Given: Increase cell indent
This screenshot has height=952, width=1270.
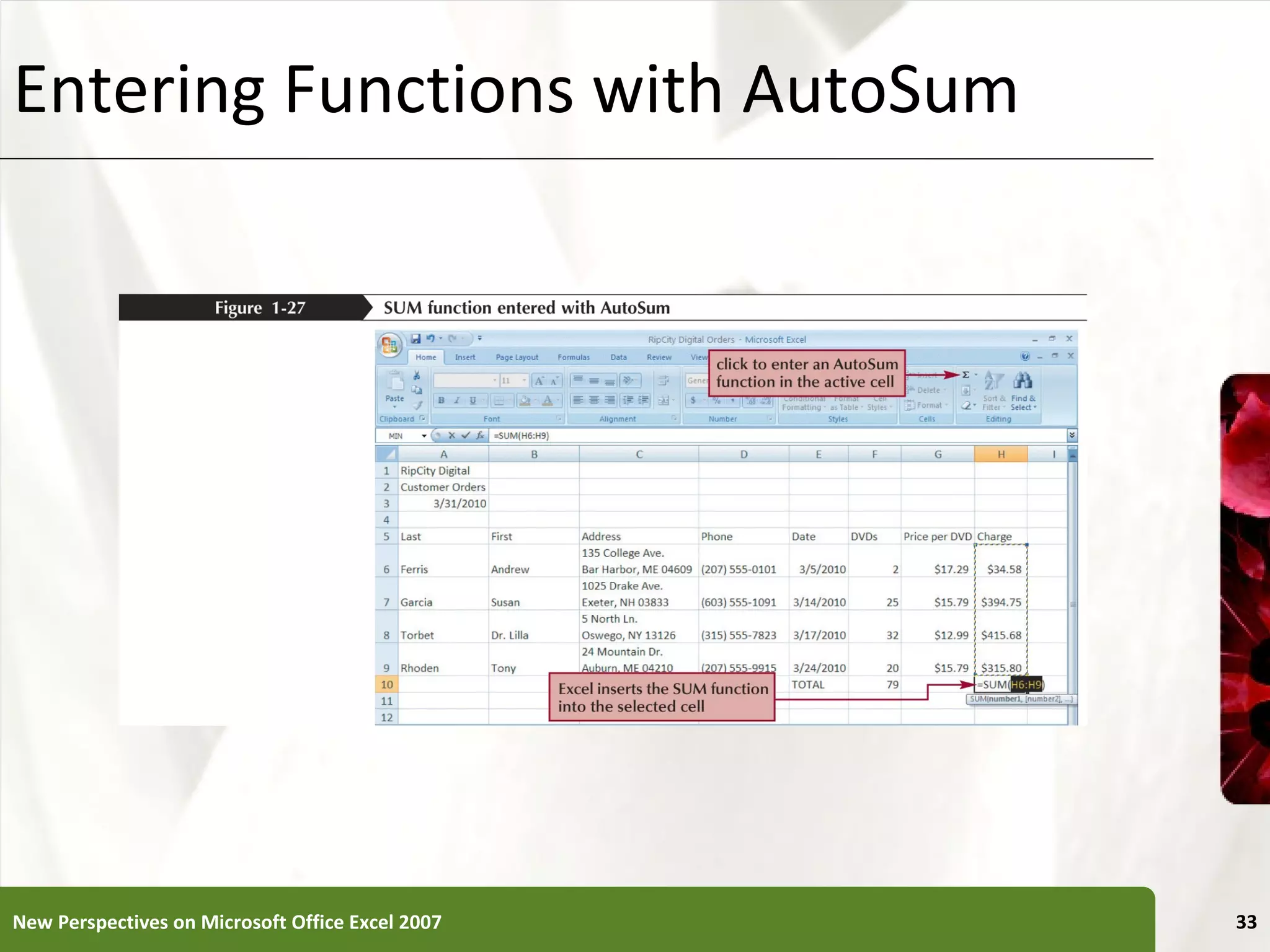Looking at the screenshot, I should (643, 400).
